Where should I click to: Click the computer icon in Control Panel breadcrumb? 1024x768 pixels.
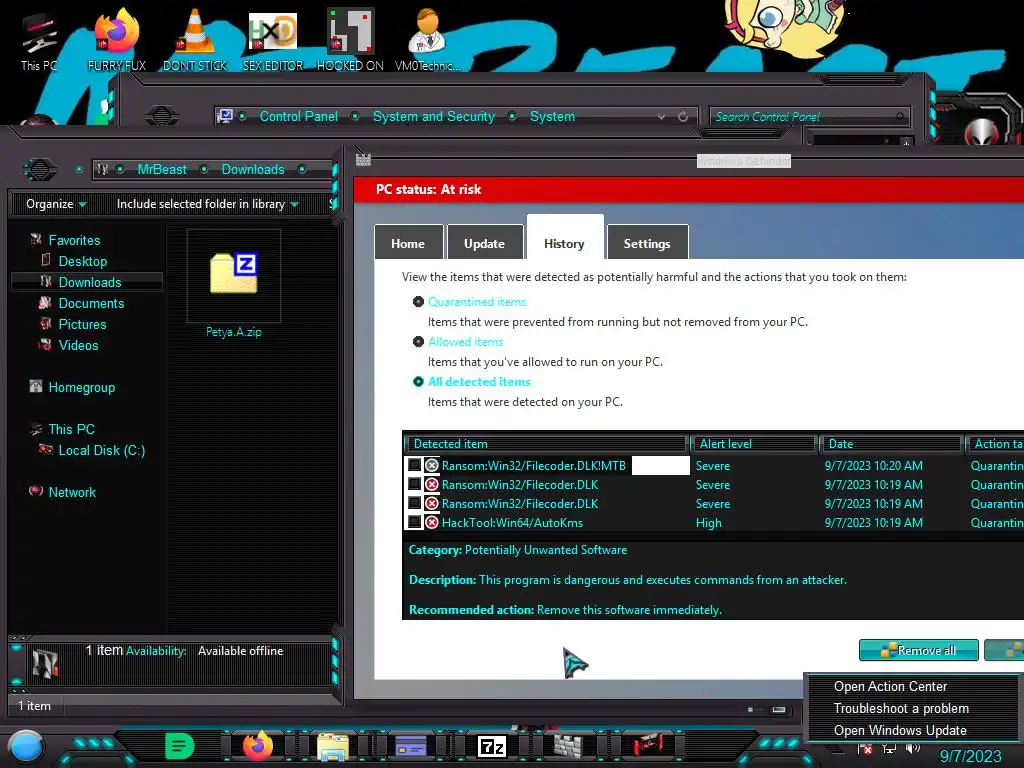(225, 116)
